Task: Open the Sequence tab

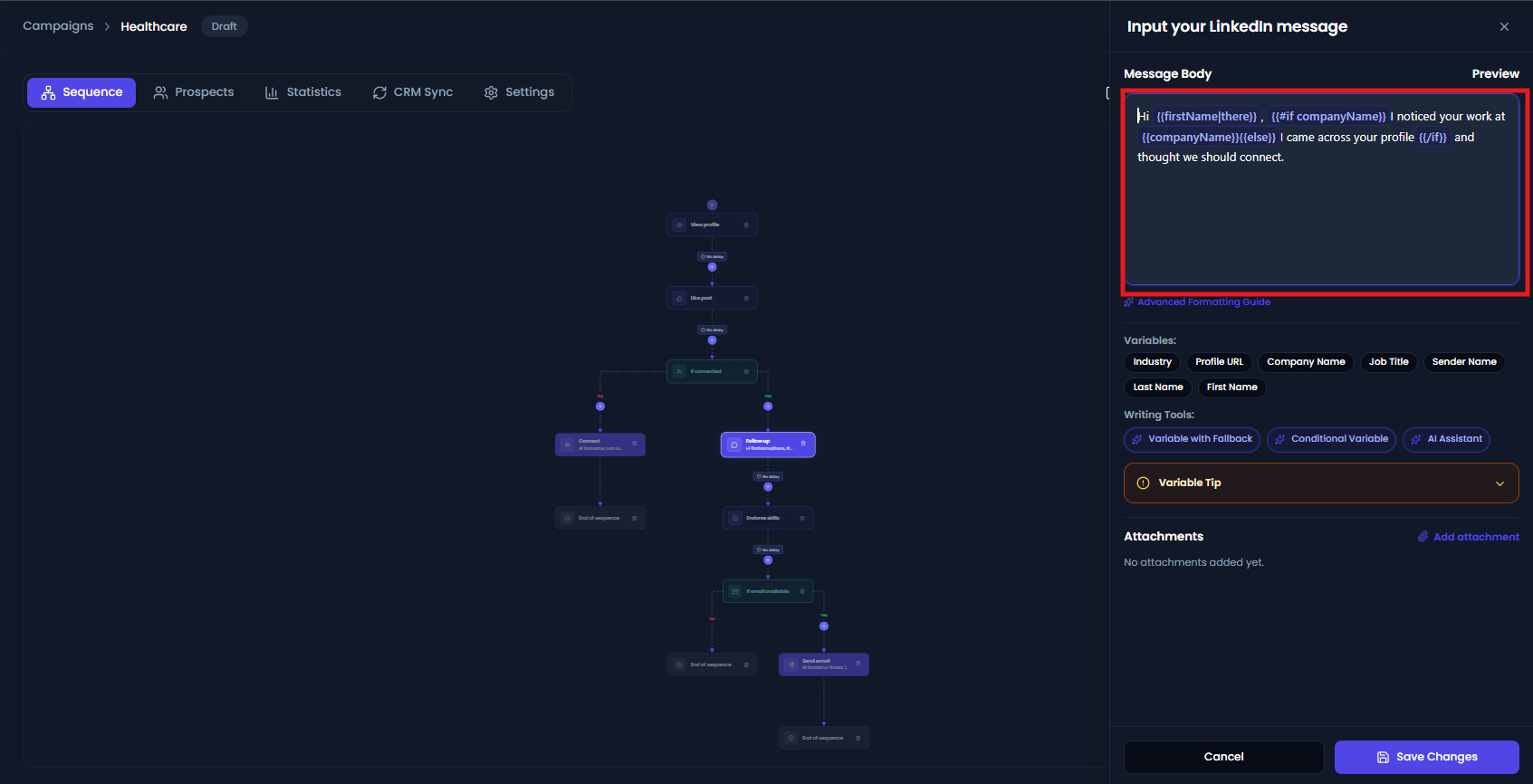Action: [81, 92]
